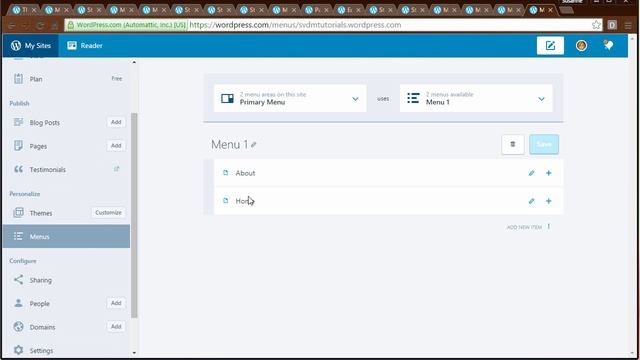Click external link icon beside Testimonials
Screen dimensions: 640x360
coord(116,169)
